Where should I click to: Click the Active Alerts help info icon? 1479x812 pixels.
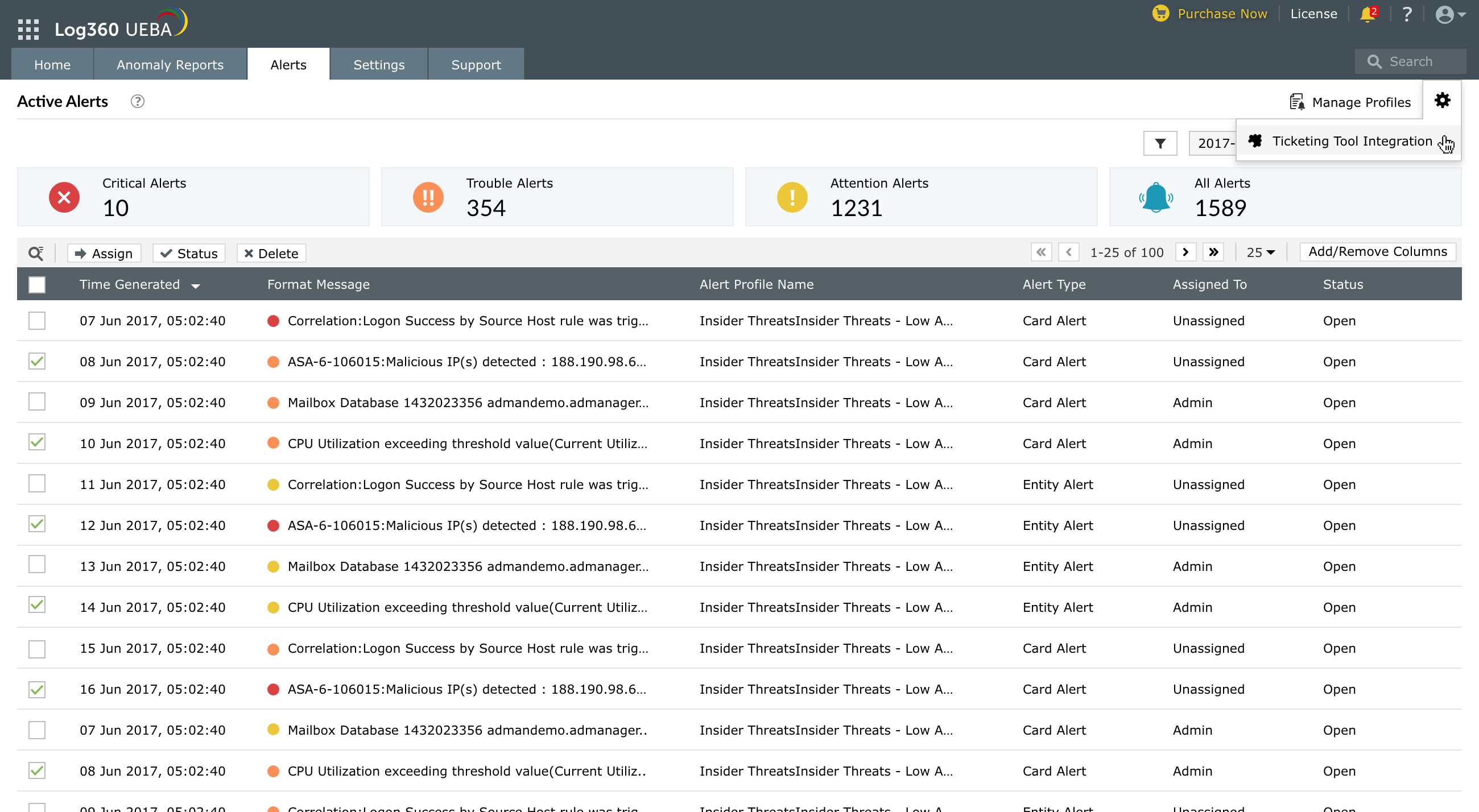click(137, 102)
